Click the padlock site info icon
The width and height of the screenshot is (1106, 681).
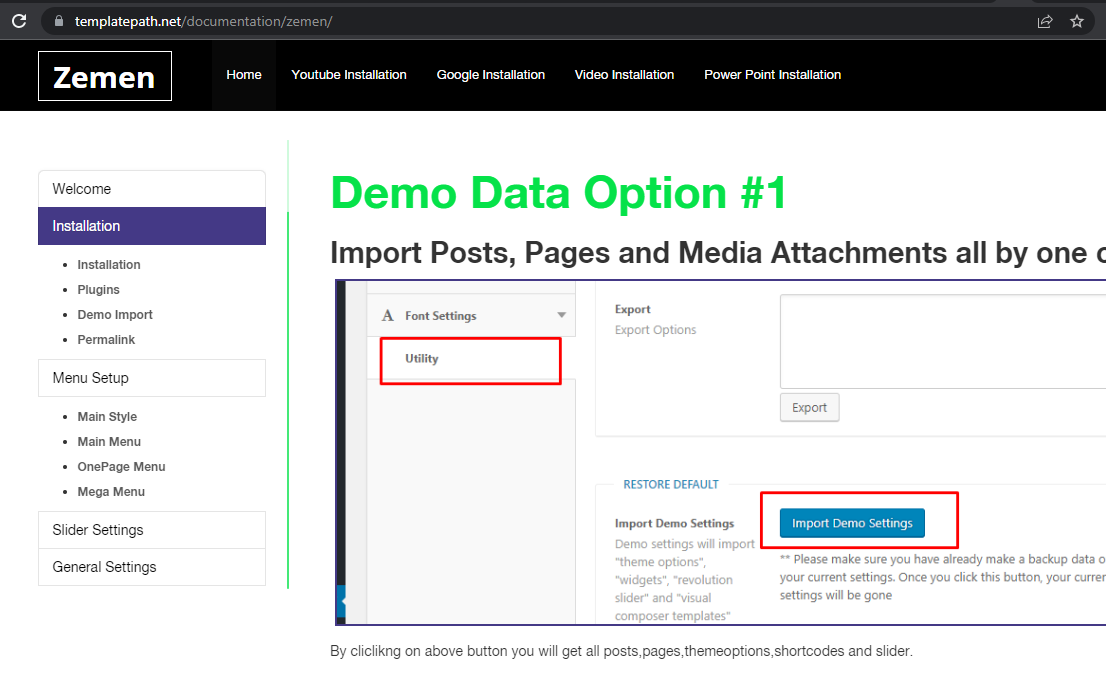click(x=59, y=21)
